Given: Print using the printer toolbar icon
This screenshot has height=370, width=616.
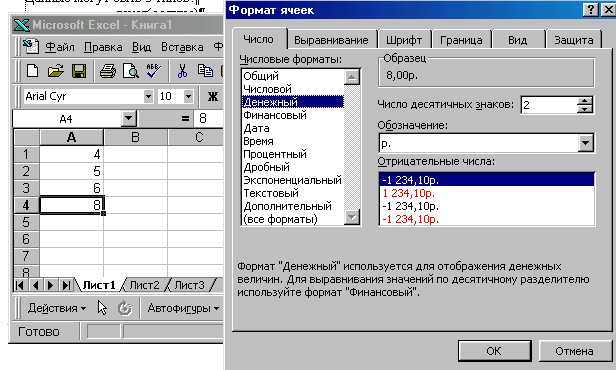Looking at the screenshot, I should tap(107, 71).
